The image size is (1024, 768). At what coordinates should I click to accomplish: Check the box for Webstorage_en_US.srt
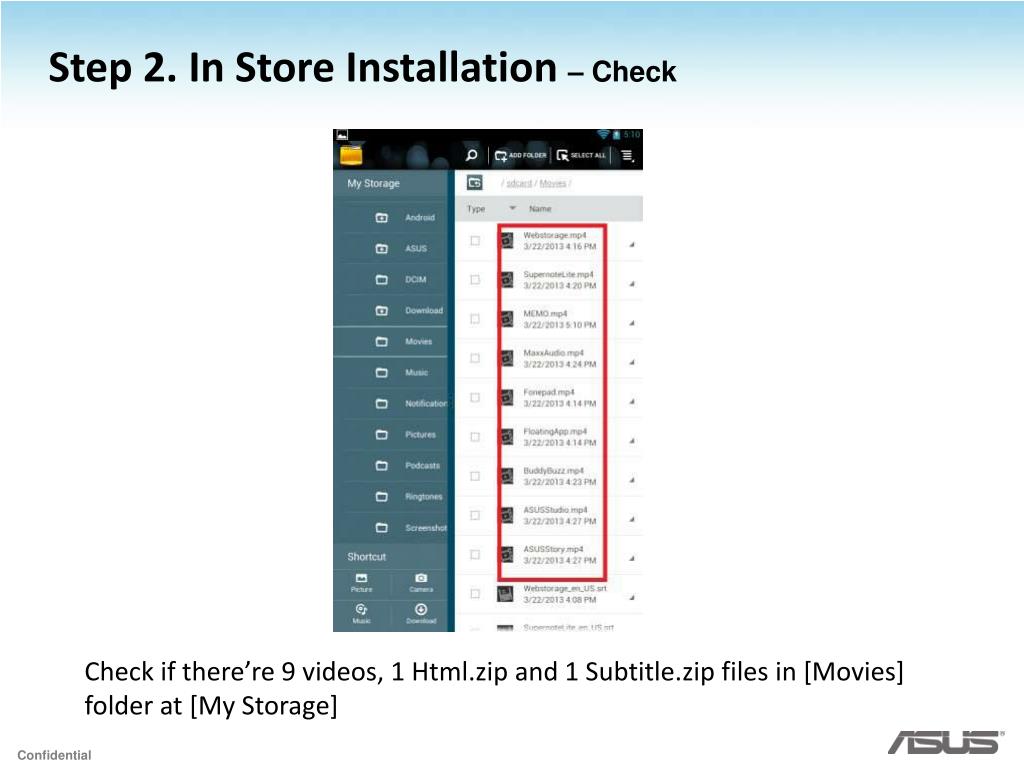click(475, 594)
